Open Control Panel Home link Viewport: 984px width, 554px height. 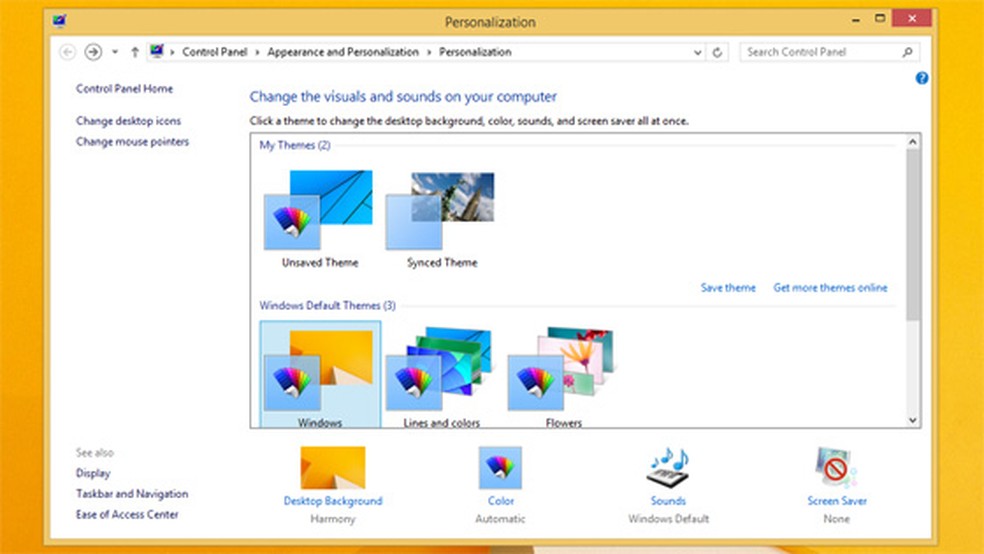pos(124,88)
